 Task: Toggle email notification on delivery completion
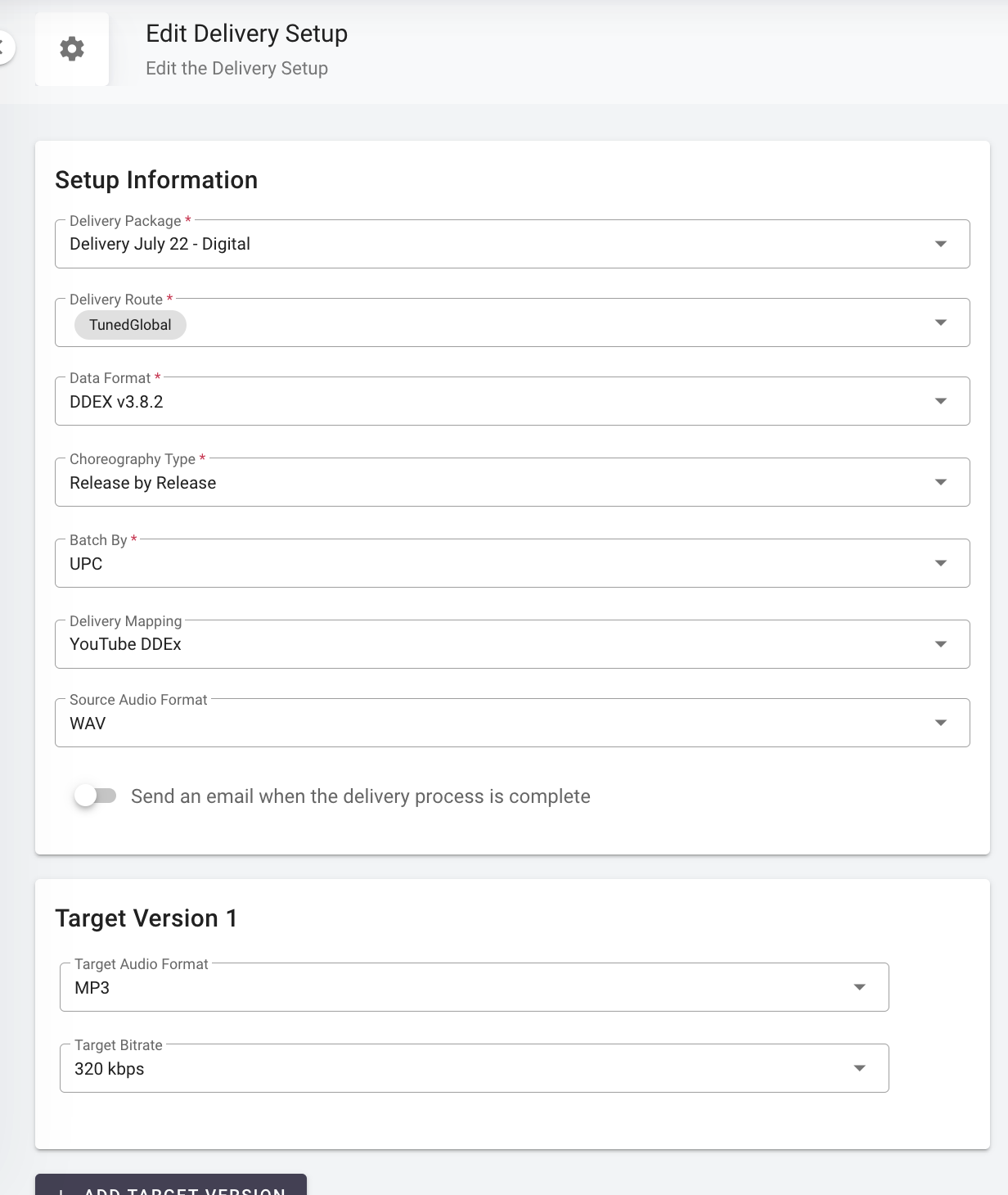tap(95, 796)
